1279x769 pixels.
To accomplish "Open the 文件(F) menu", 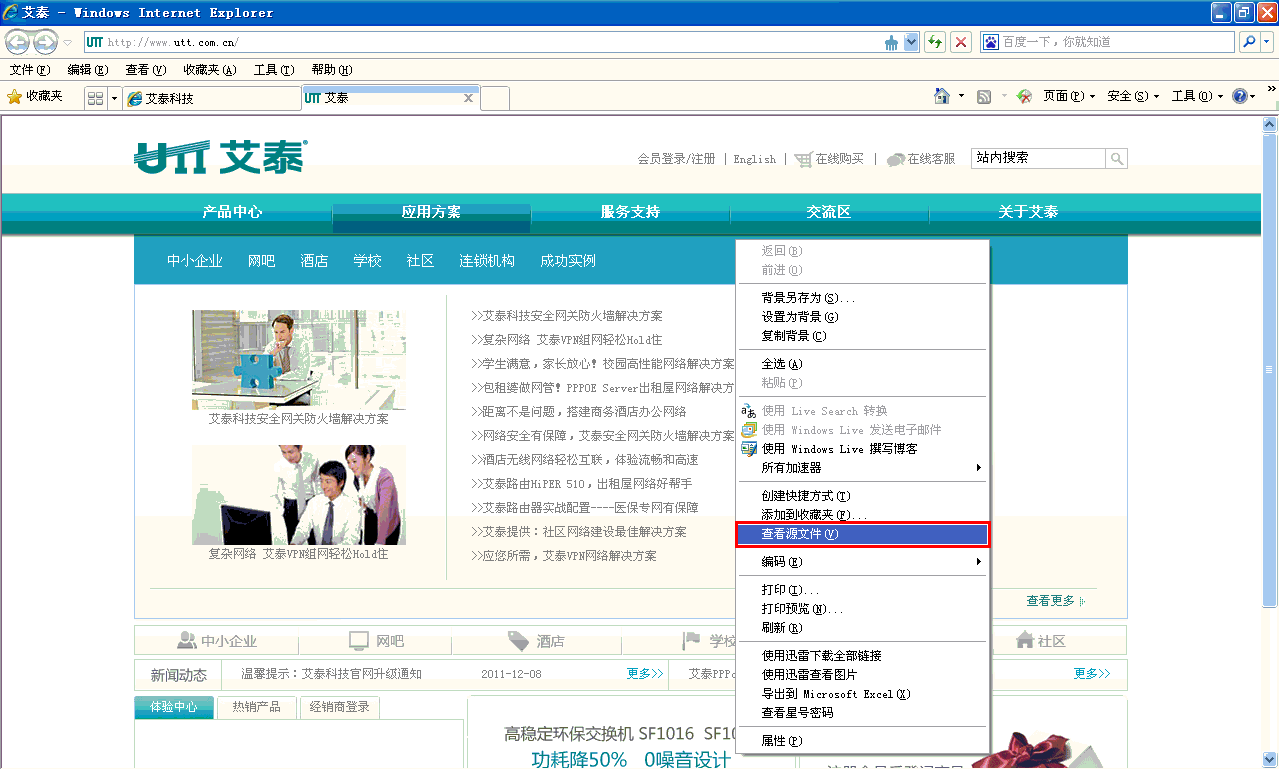I will [x=30, y=70].
